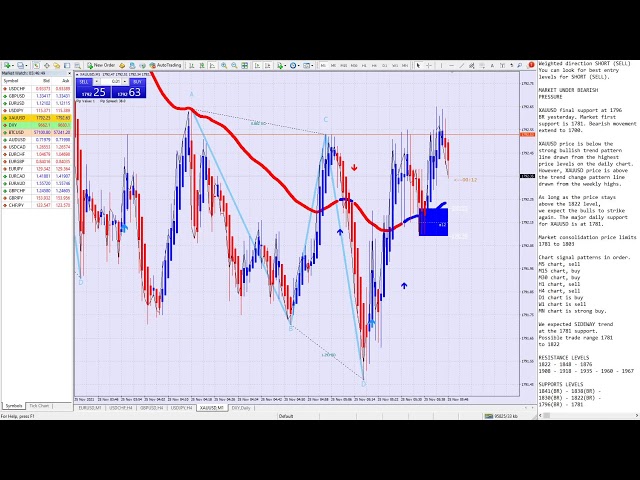Open the lot volume dropdown in trade panel
The image size is (640, 480).
[125, 82]
